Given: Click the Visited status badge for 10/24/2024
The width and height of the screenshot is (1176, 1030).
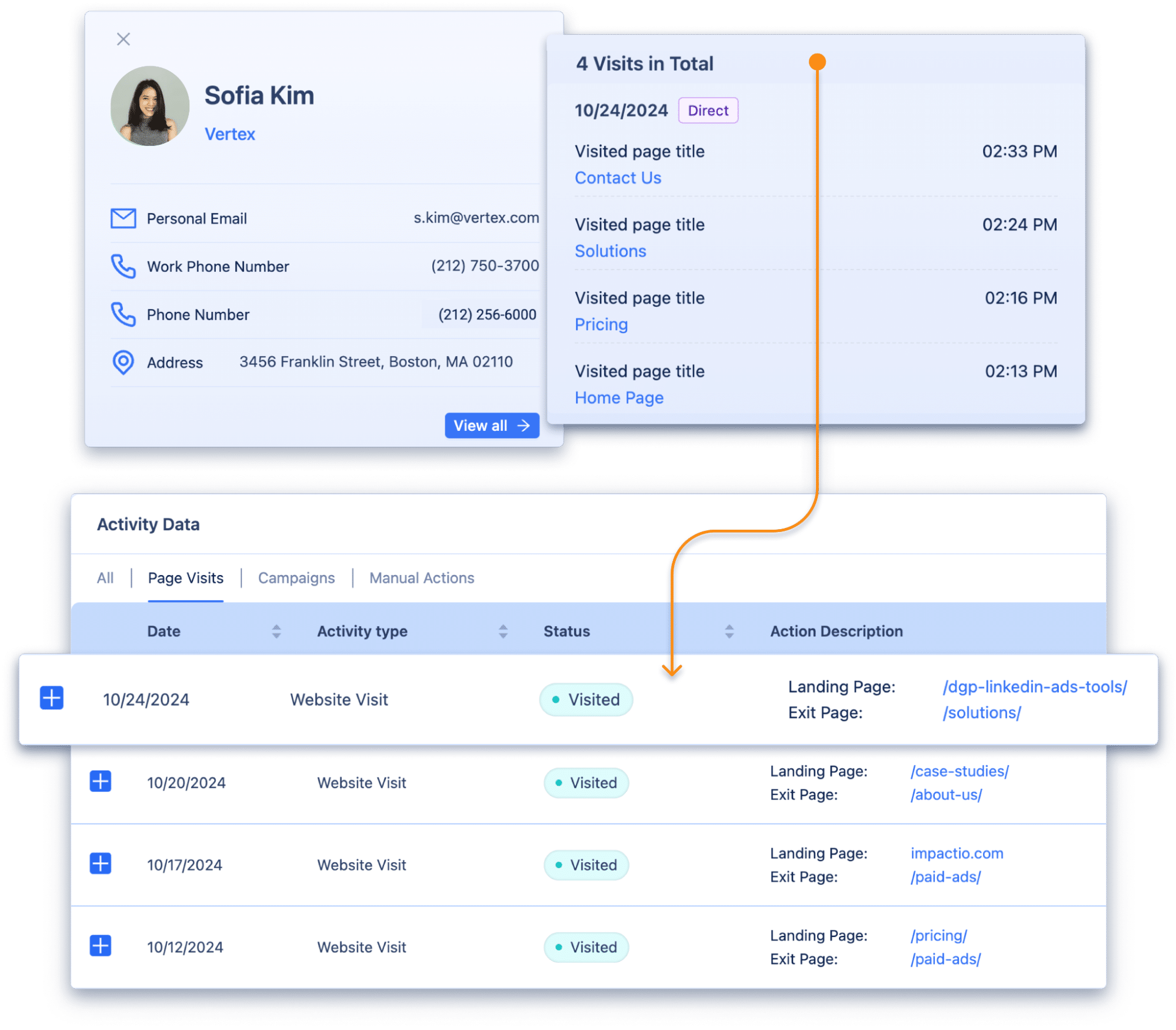Looking at the screenshot, I should coord(586,700).
